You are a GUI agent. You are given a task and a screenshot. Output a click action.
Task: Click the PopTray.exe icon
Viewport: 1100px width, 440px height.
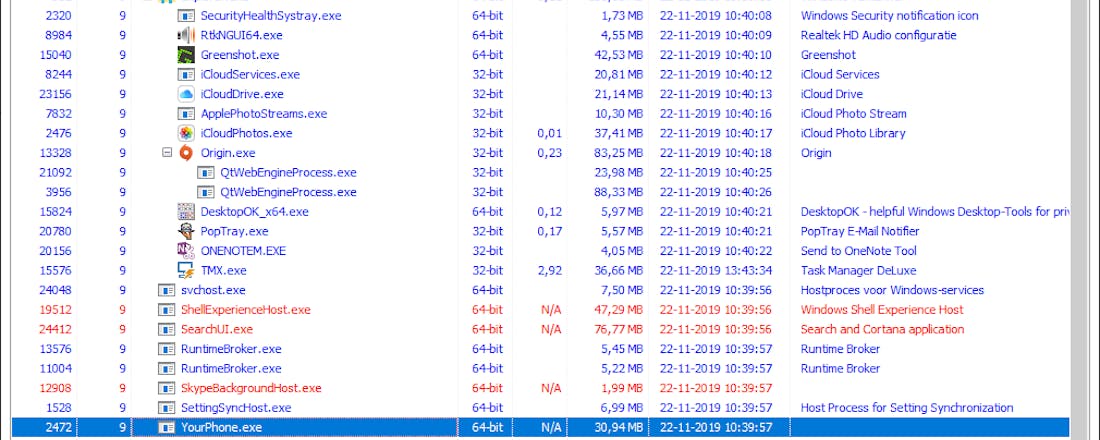point(186,231)
